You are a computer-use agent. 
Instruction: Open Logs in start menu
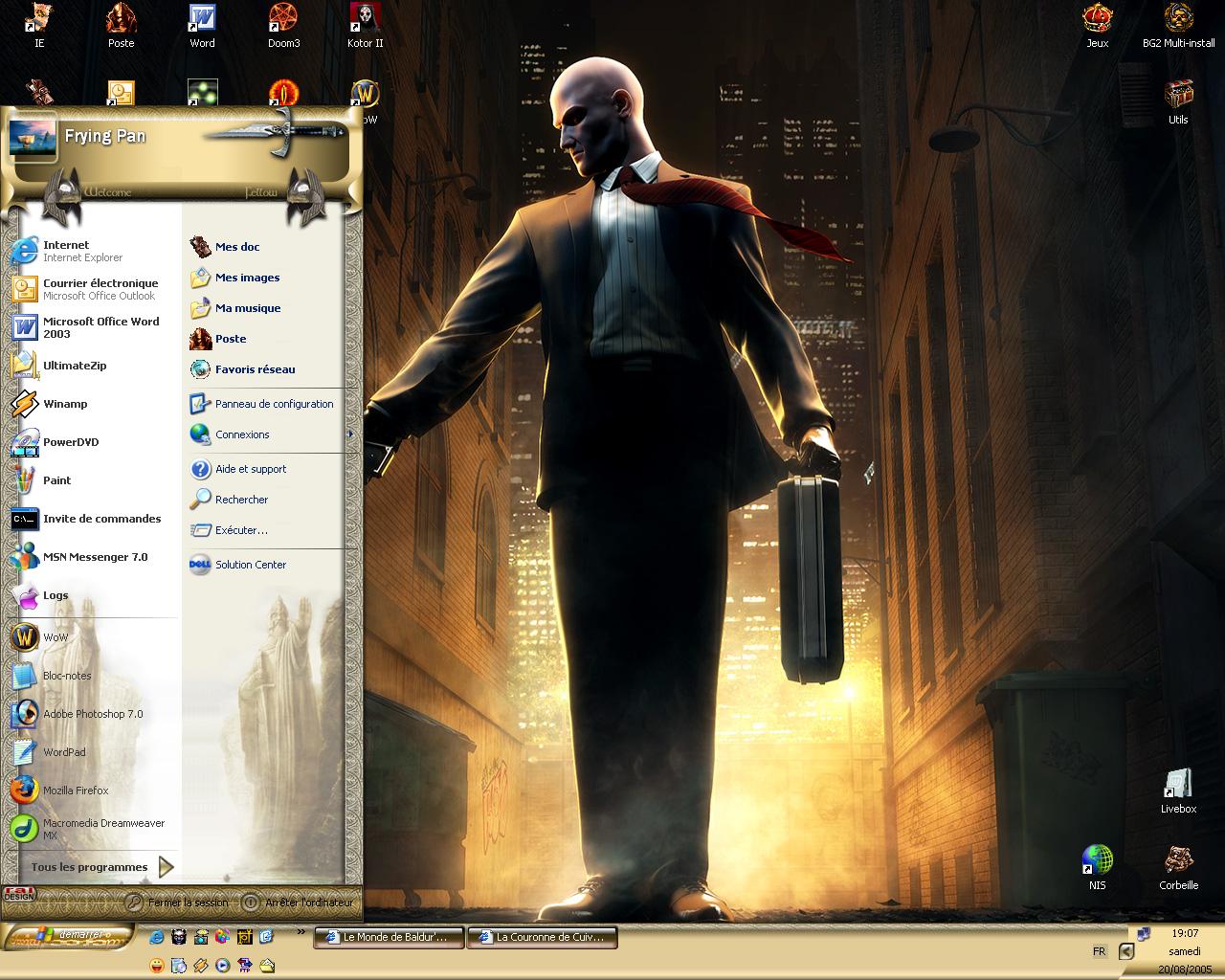[92, 595]
